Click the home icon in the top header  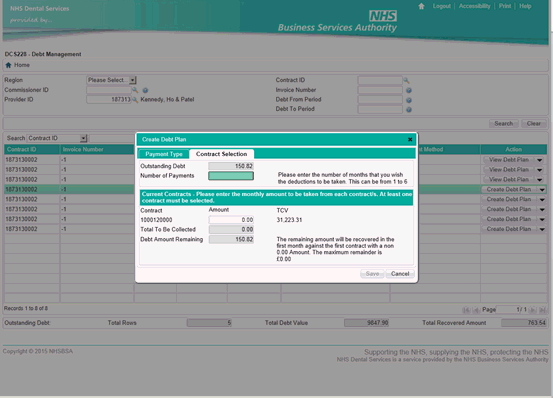[x=421, y=6]
